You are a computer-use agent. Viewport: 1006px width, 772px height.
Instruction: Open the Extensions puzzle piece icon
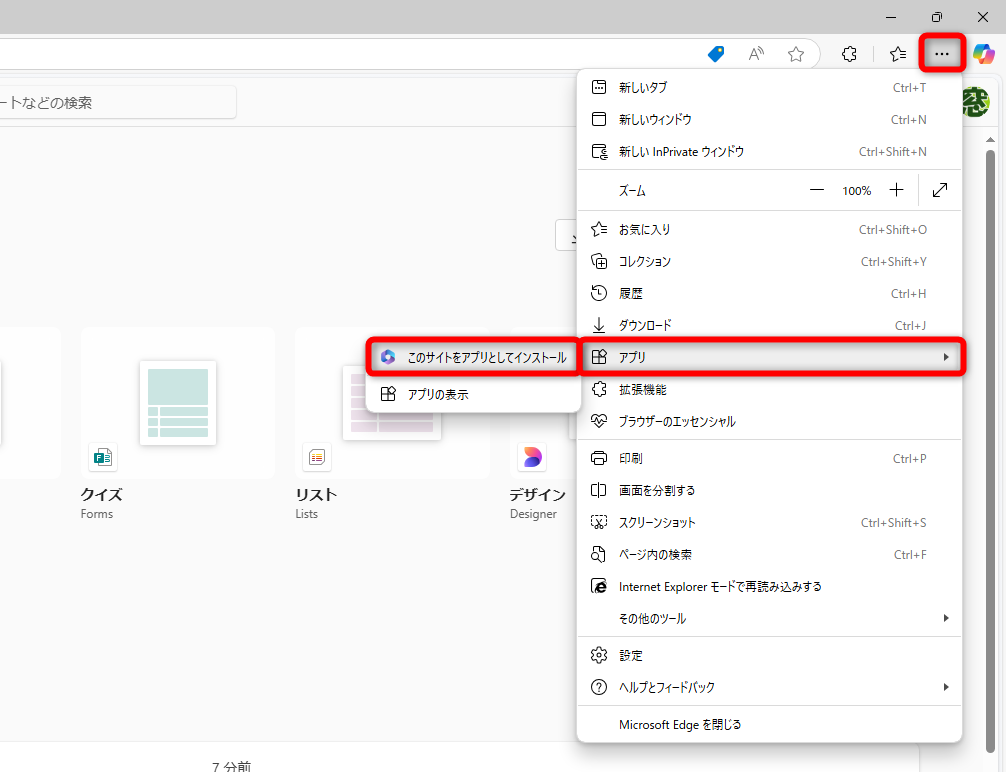(x=849, y=53)
